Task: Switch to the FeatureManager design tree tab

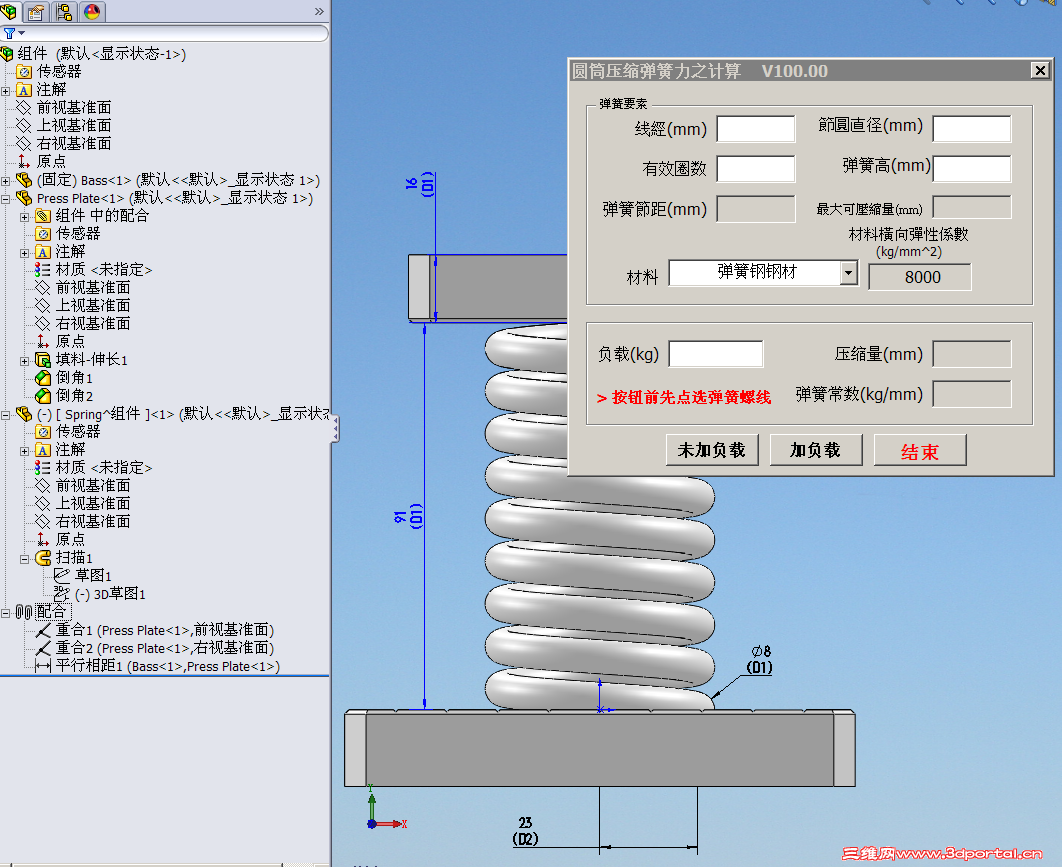Action: click(10, 12)
